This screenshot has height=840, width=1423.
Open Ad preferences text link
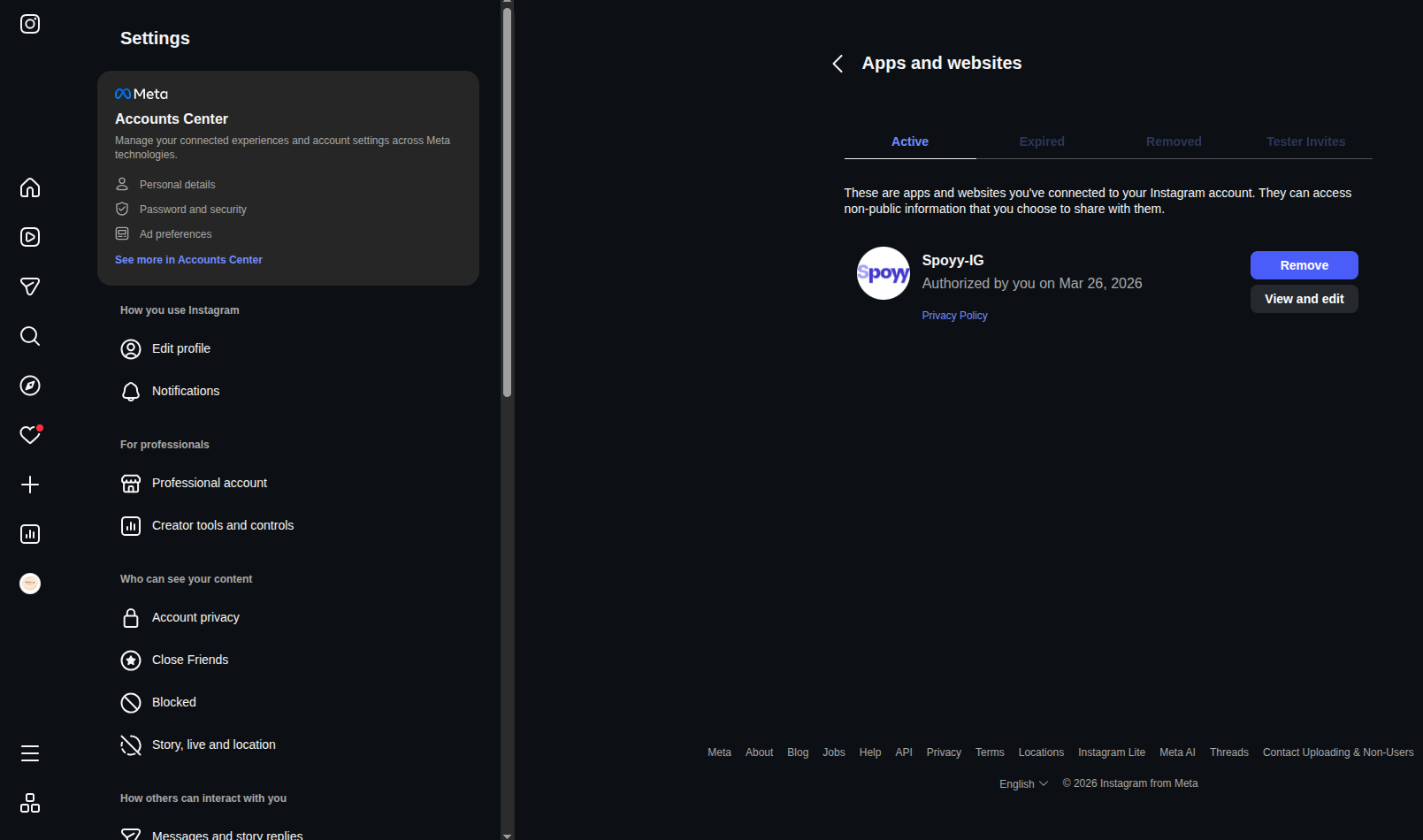(x=176, y=234)
